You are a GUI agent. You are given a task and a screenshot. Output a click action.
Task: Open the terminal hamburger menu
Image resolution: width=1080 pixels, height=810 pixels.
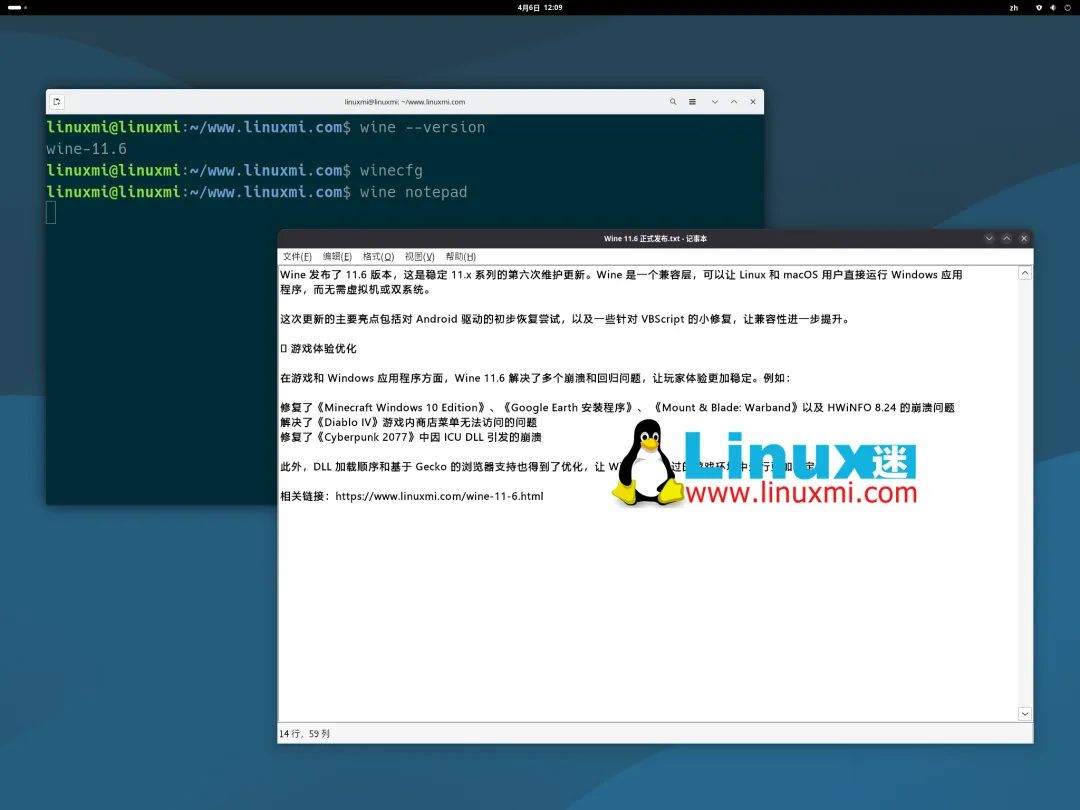pyautogui.click(x=692, y=101)
